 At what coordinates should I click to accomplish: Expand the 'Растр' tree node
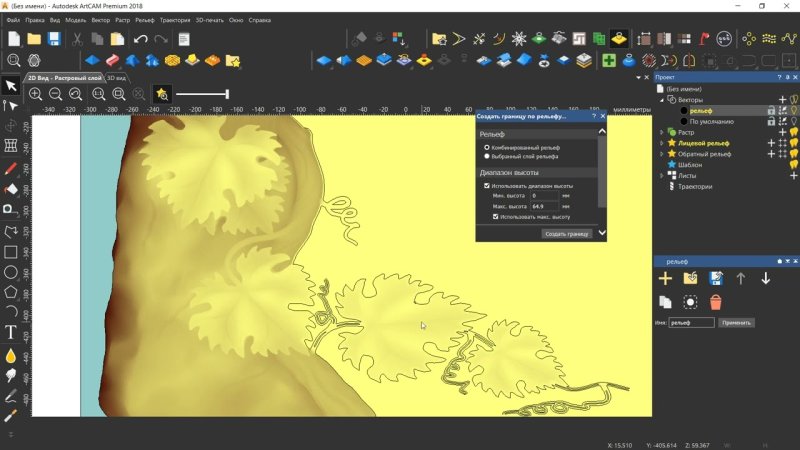[x=661, y=132]
